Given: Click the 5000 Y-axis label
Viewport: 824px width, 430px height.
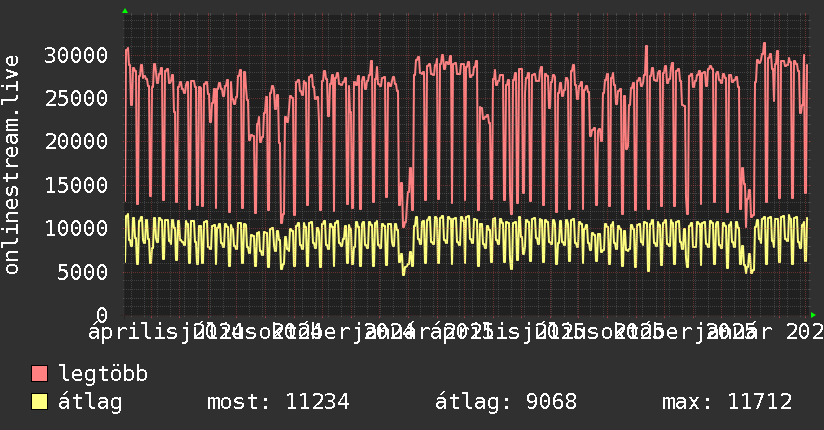Looking at the screenshot, I should (x=84, y=271).
